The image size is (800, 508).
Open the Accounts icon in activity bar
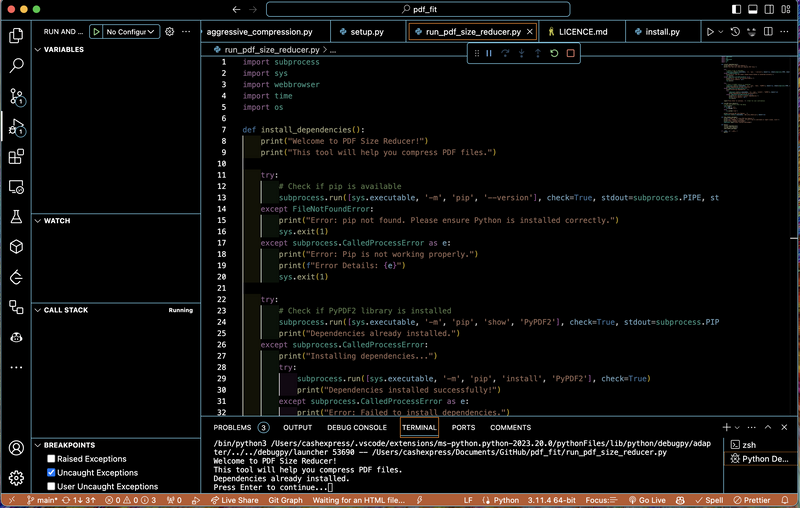click(16, 448)
